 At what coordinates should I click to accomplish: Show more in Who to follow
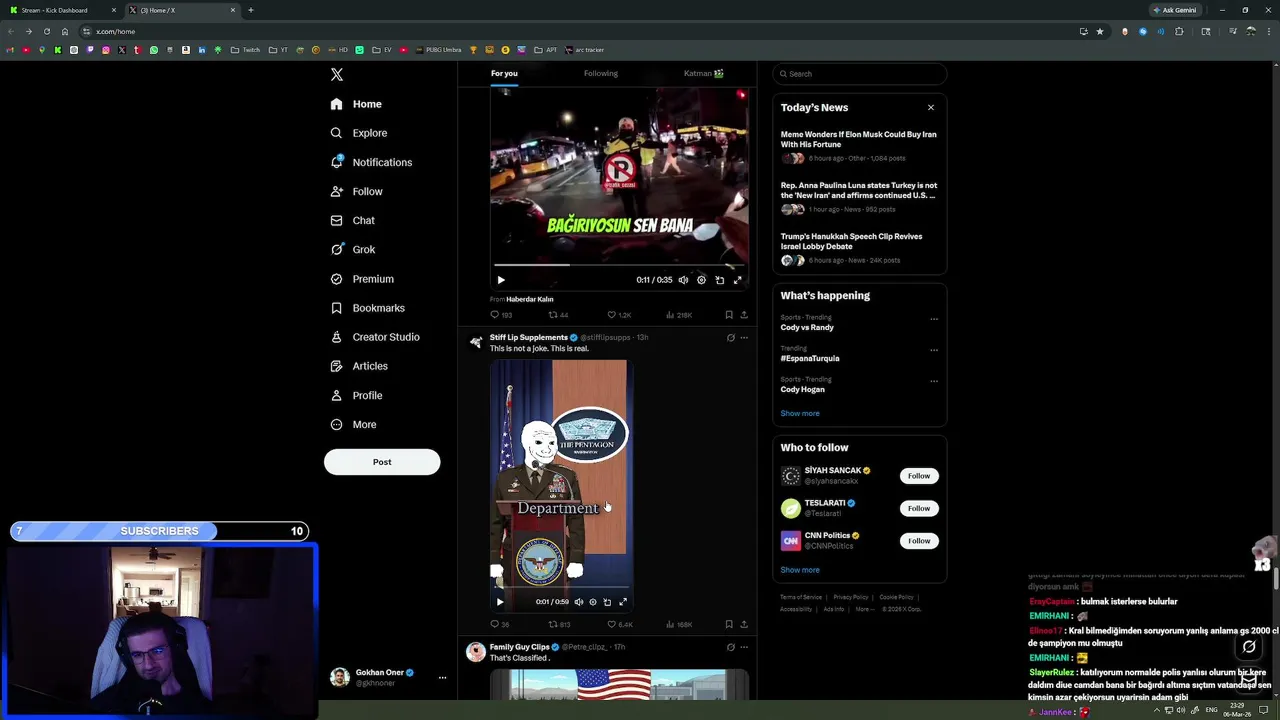coord(800,570)
